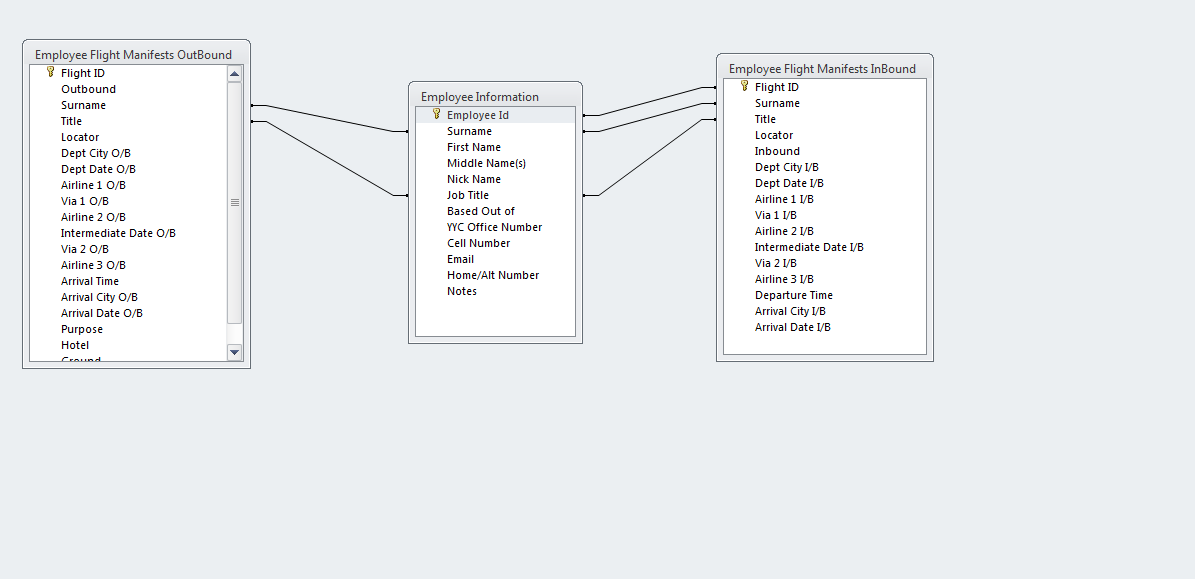Click the key icon beside InBound Flight ID
Image resolution: width=1195 pixels, height=579 pixels.
745,86
